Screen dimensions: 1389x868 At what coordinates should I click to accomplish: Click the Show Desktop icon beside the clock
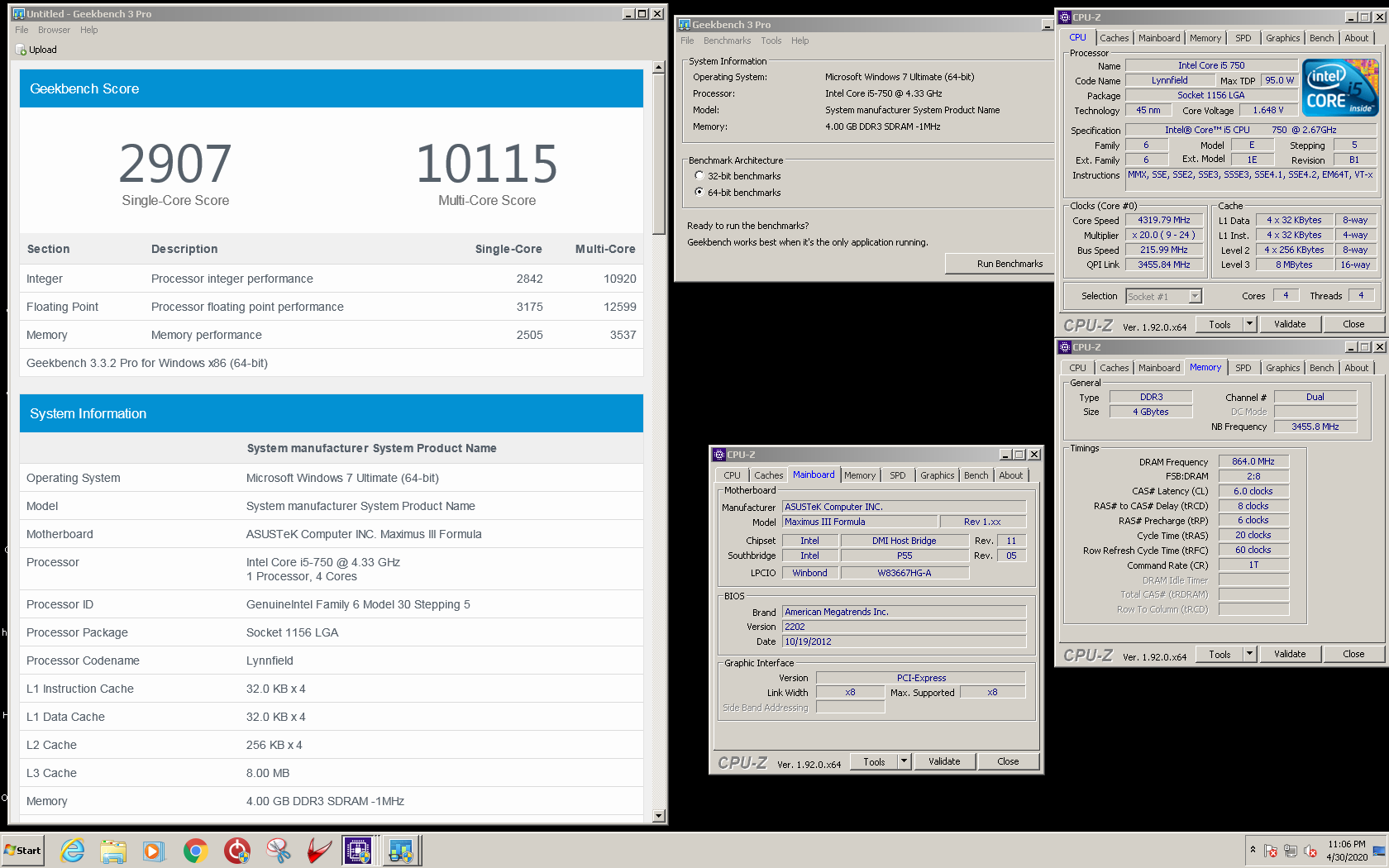coord(1379,851)
